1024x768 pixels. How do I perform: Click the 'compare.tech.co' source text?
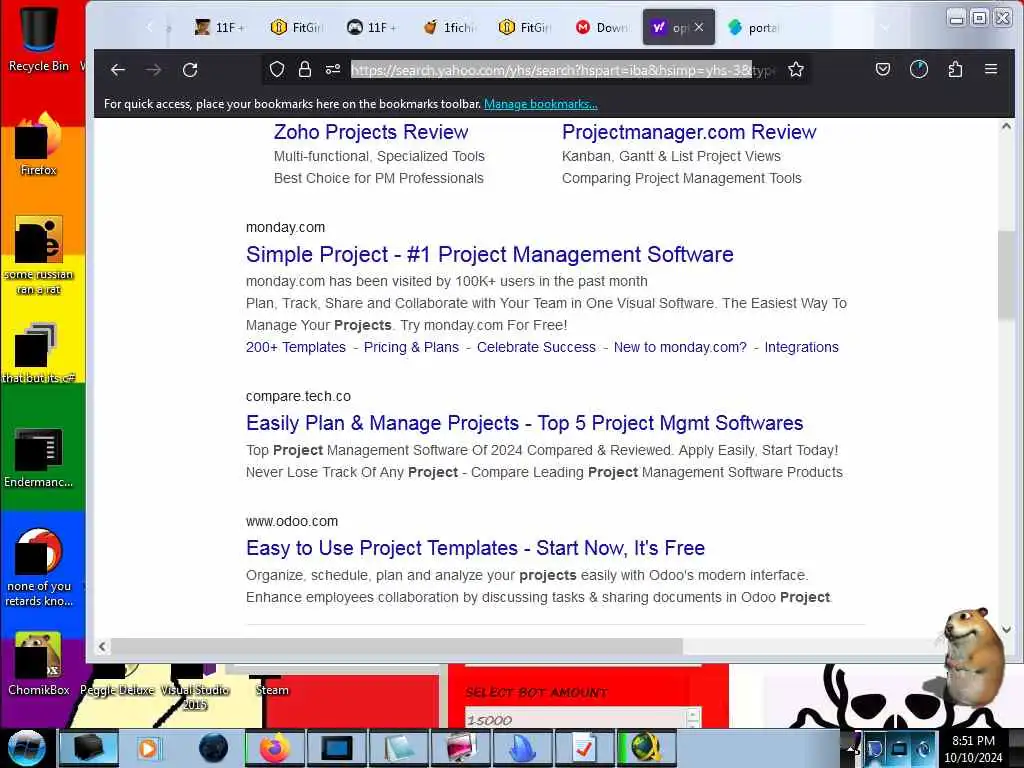[x=298, y=396]
